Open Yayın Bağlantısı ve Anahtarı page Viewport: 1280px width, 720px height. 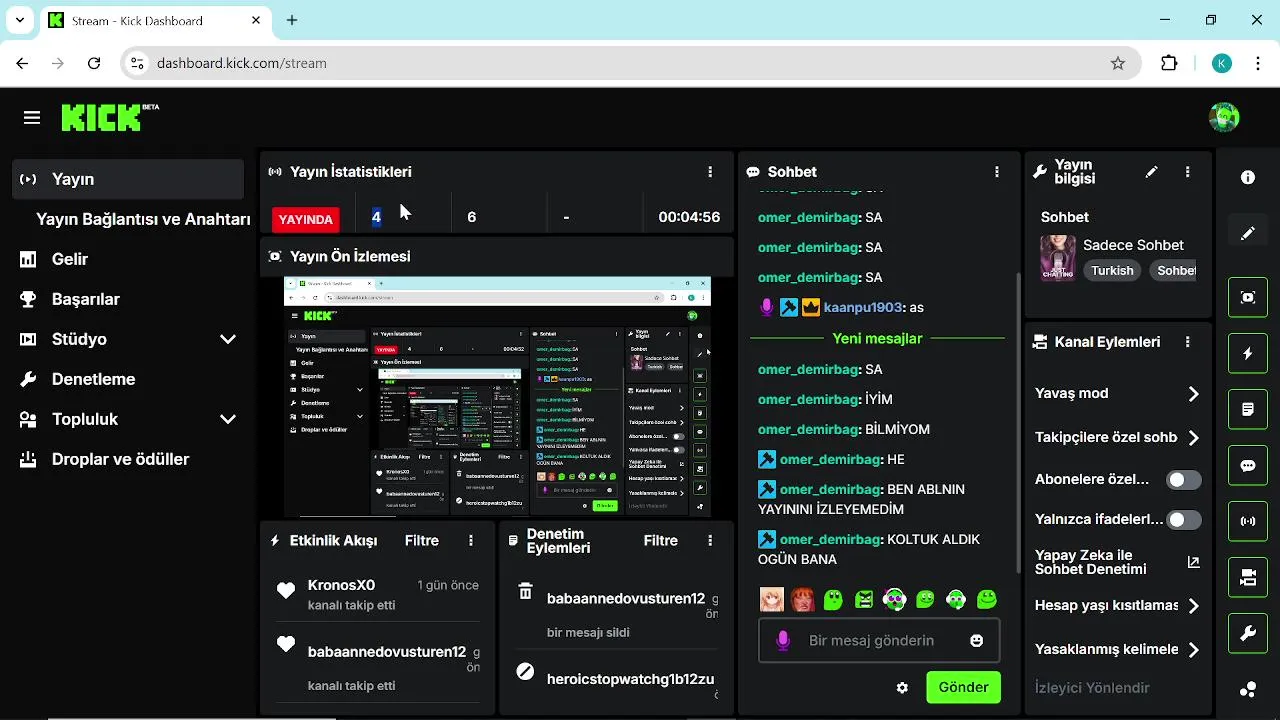pyautogui.click(x=143, y=219)
